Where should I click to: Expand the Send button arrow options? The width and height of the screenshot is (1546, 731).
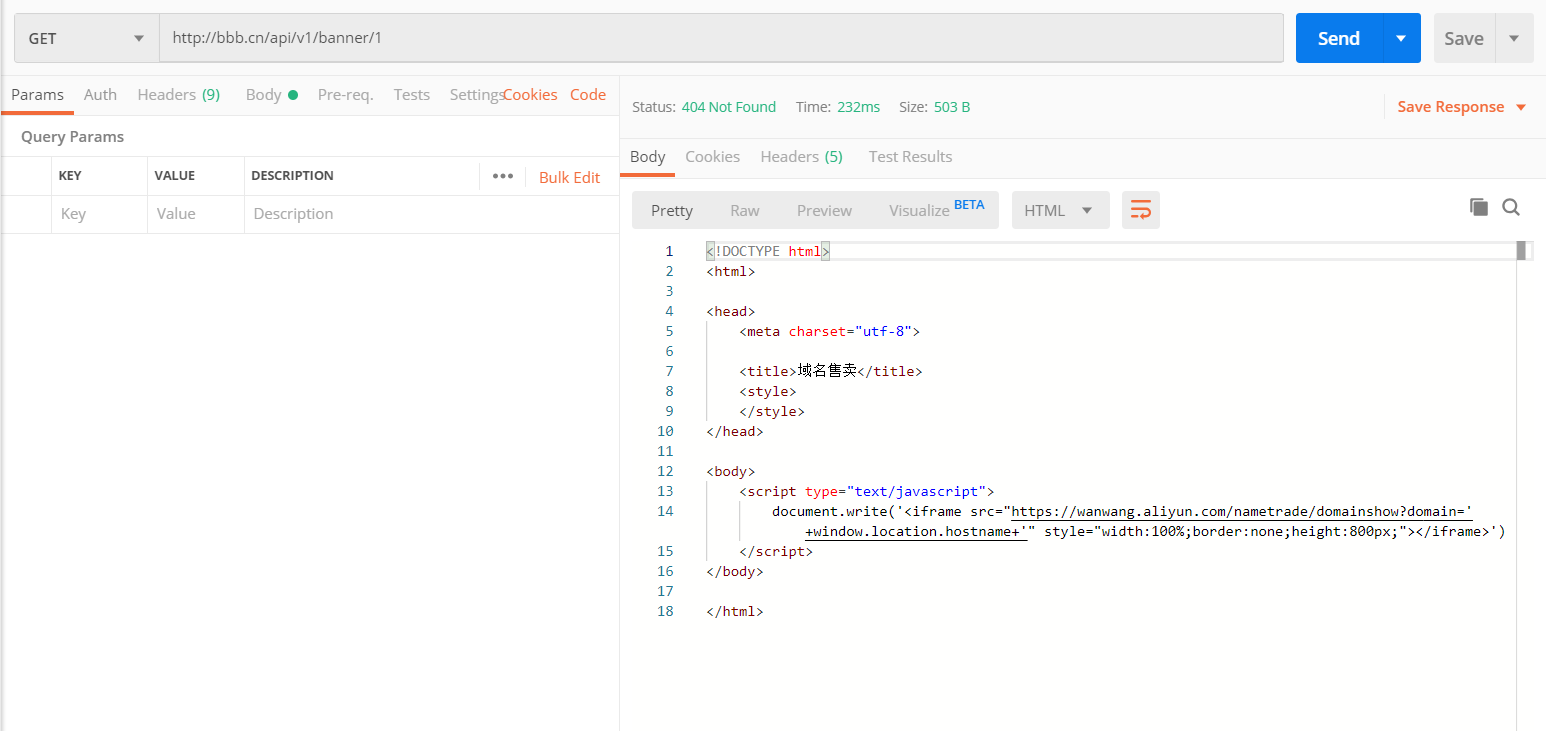pyautogui.click(x=1401, y=38)
